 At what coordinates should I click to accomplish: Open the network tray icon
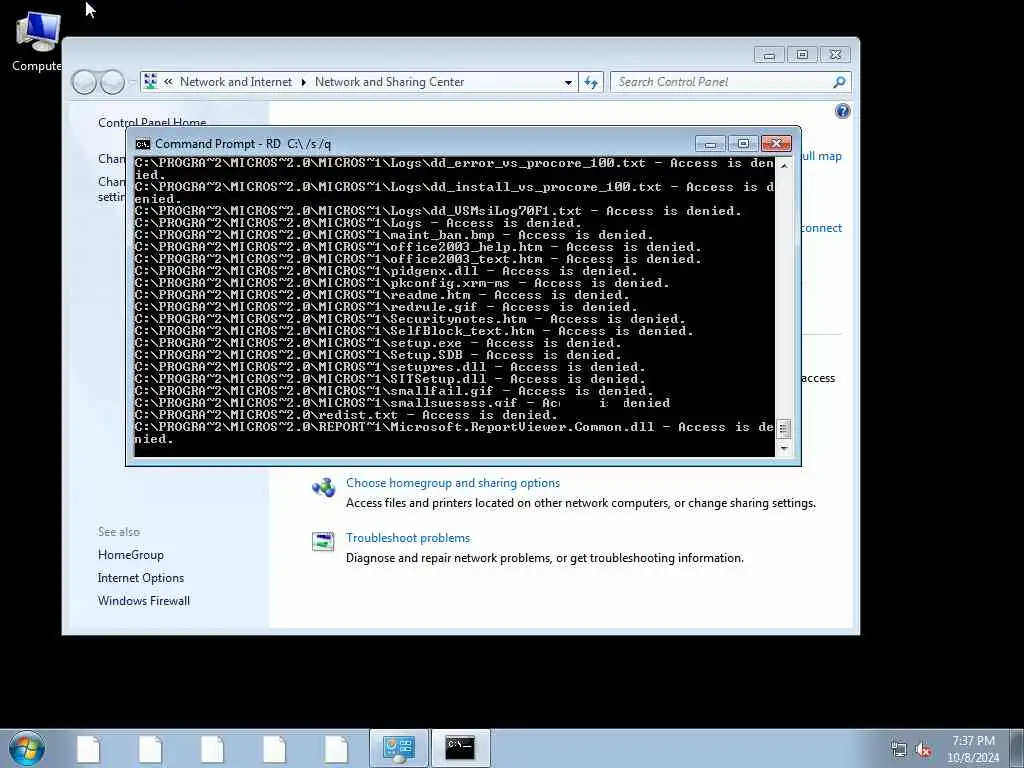click(x=899, y=750)
